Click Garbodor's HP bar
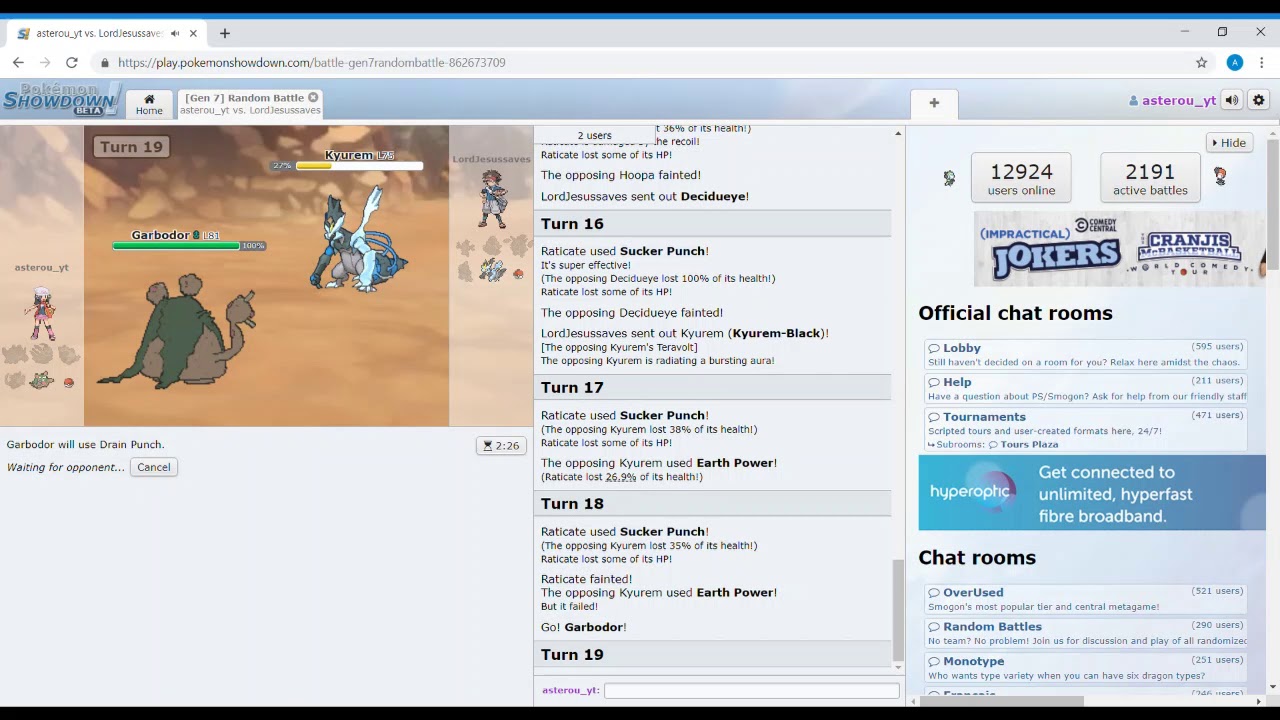The width and height of the screenshot is (1280, 720). pos(175,246)
